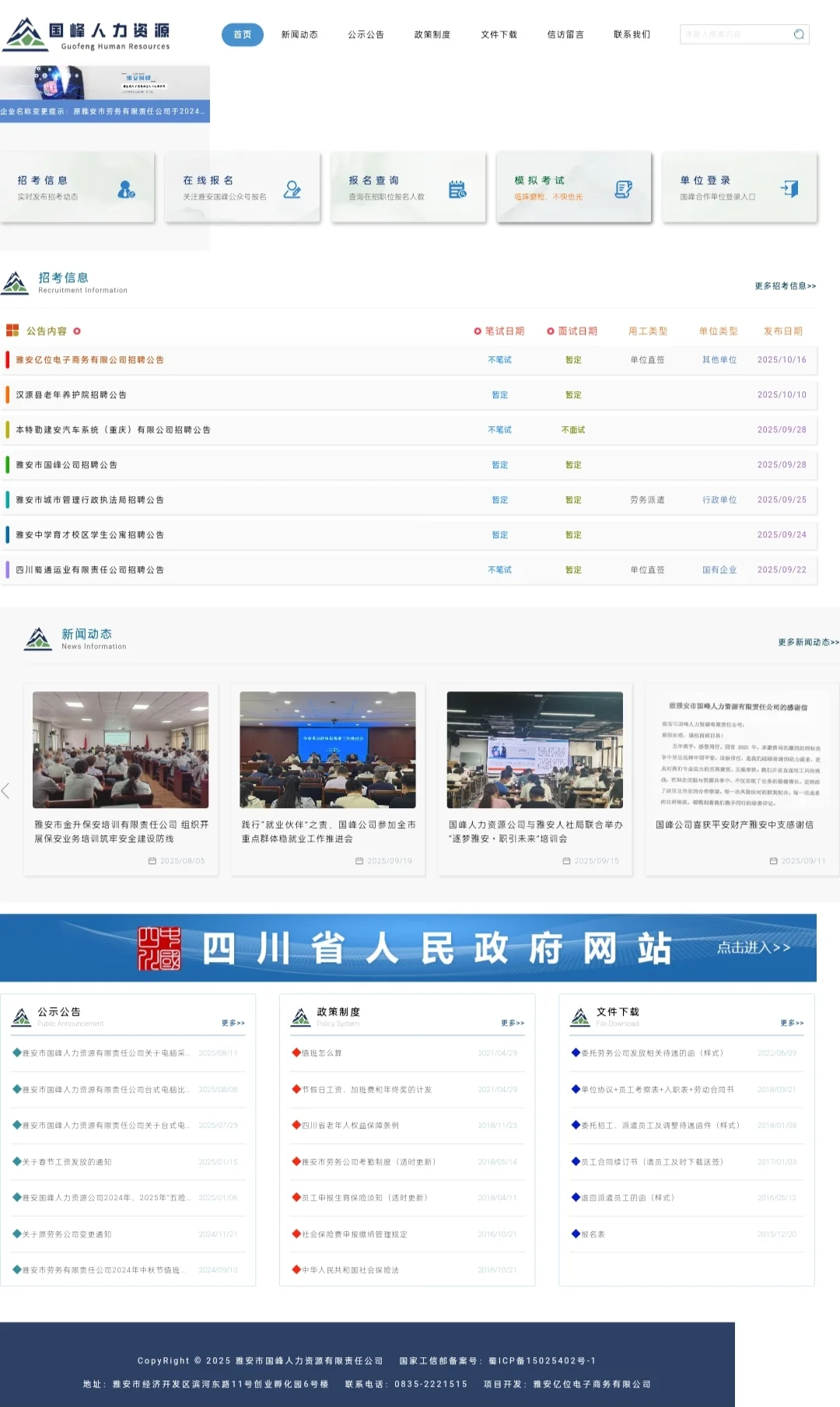Open 雅安市城市管理行政执法局招聘公告
840x1407 pixels.
[89, 500]
